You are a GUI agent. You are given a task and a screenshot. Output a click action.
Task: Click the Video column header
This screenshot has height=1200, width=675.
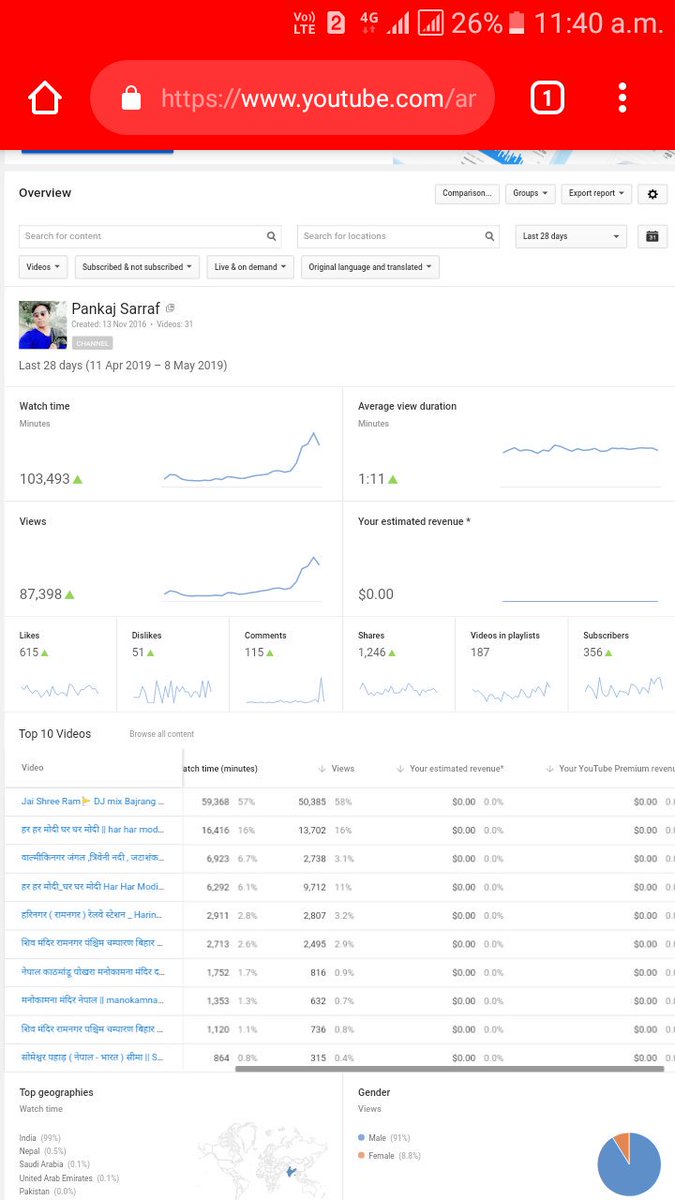pyautogui.click(x=33, y=768)
